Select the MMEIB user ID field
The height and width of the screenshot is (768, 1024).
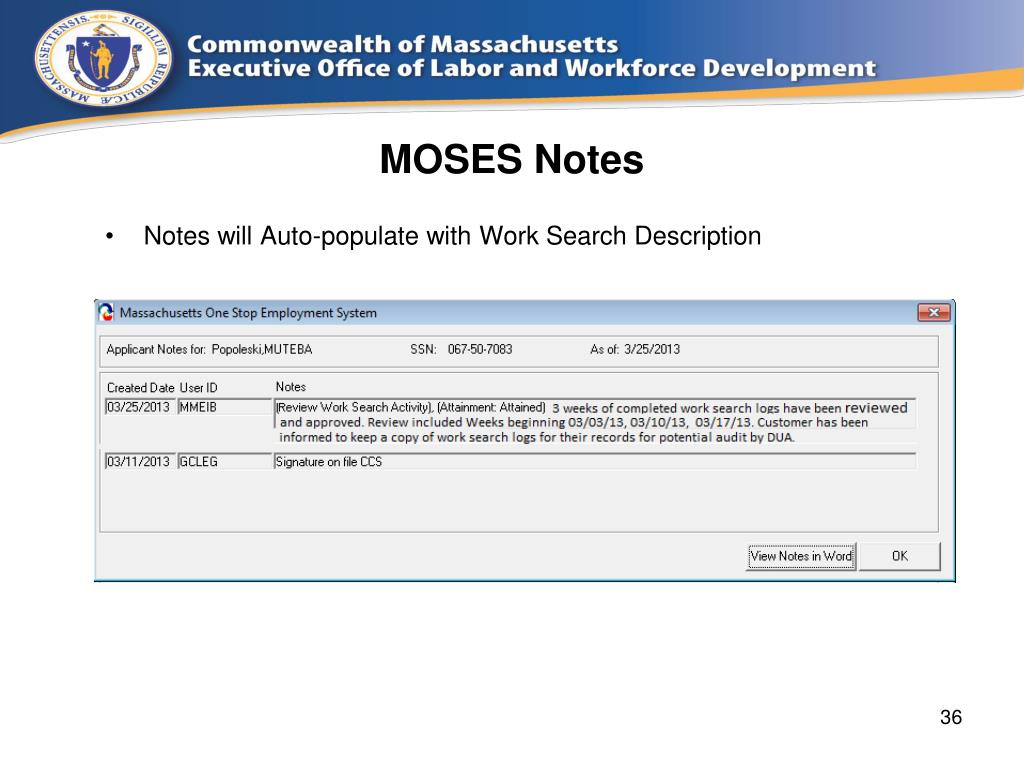click(225, 407)
